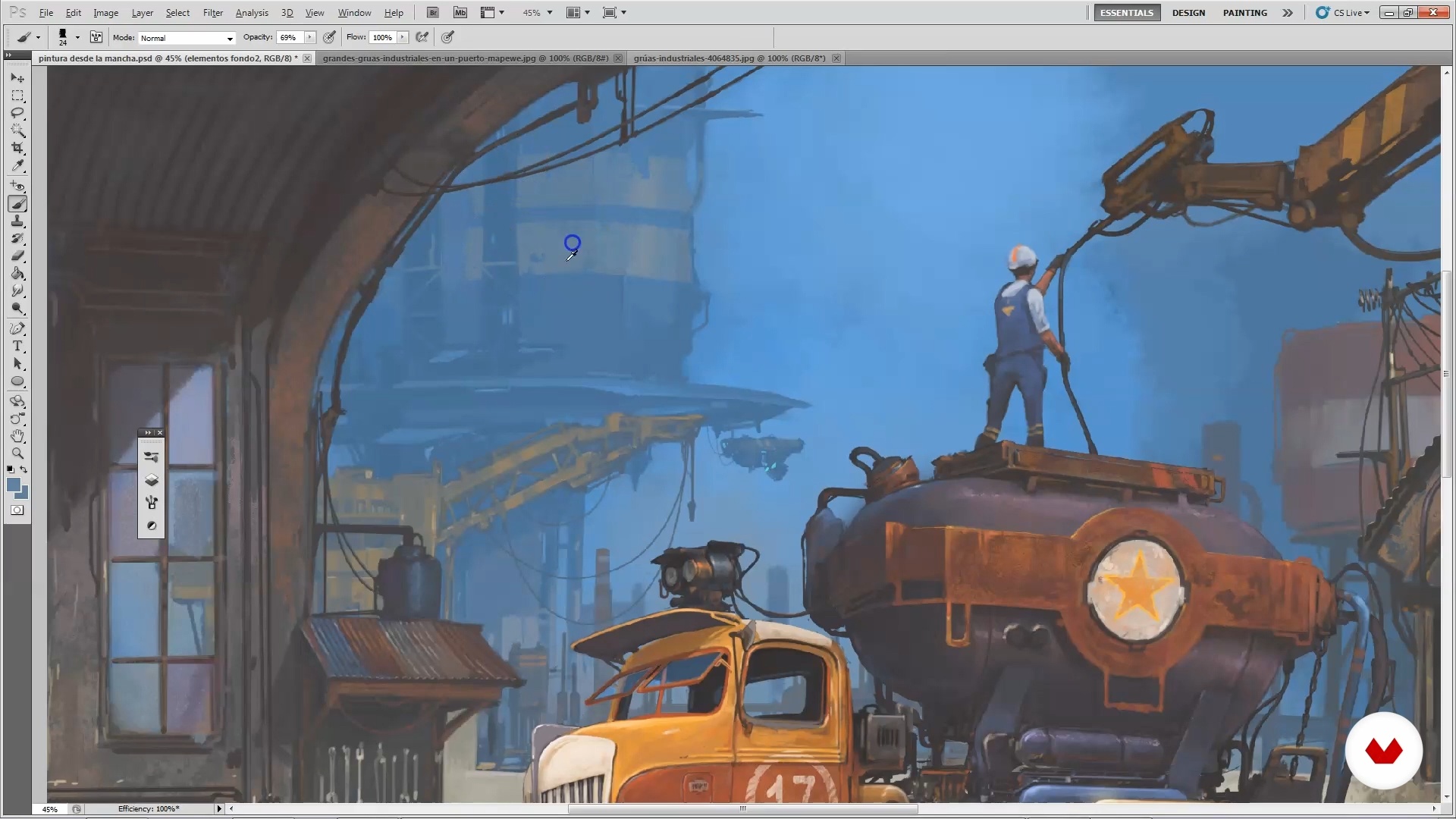The width and height of the screenshot is (1456, 819).
Task: Select the 3D Camera Rotate tool
Action: (17, 419)
